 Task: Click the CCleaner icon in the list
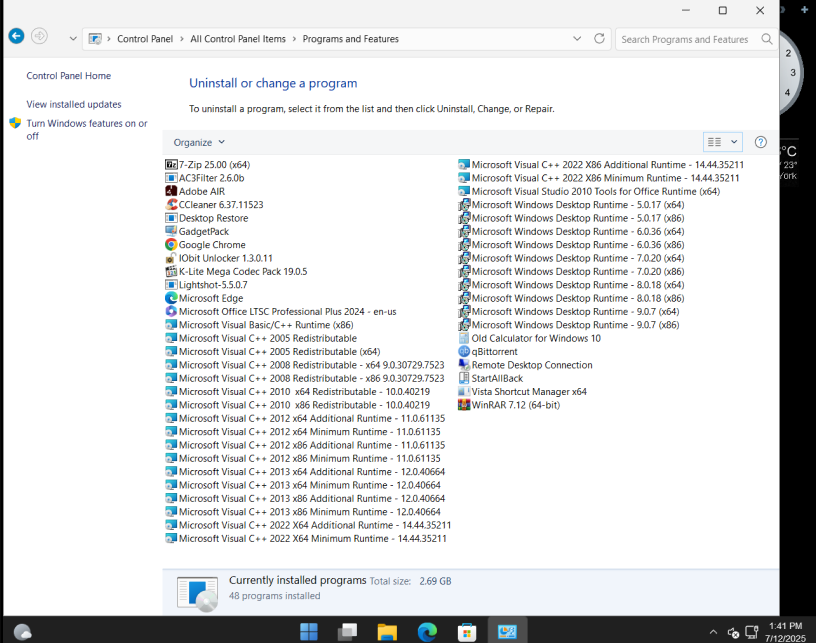point(171,204)
